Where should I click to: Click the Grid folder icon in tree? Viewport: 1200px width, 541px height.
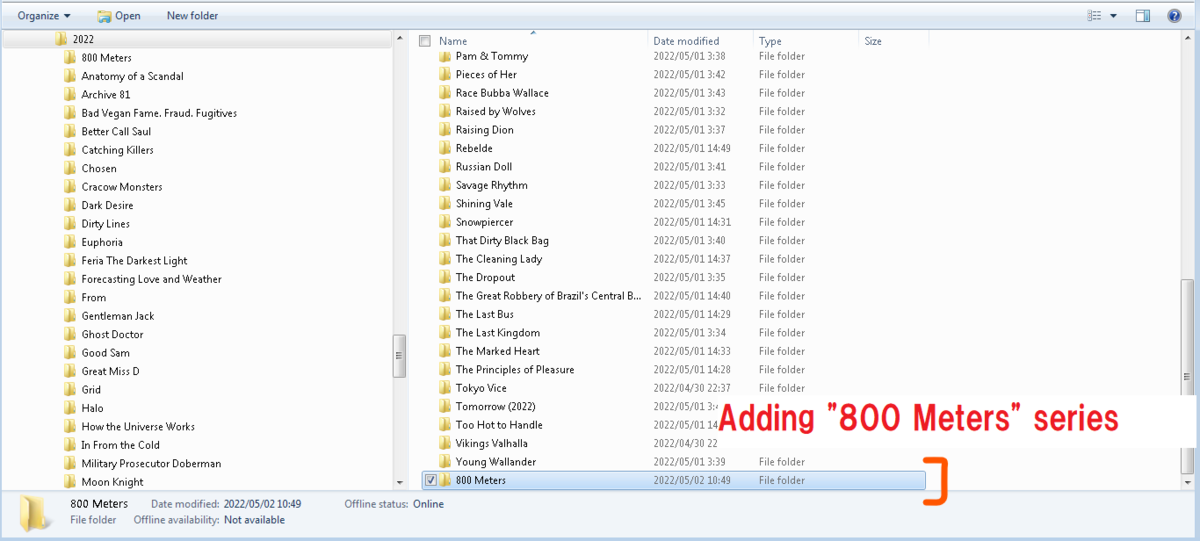70,389
